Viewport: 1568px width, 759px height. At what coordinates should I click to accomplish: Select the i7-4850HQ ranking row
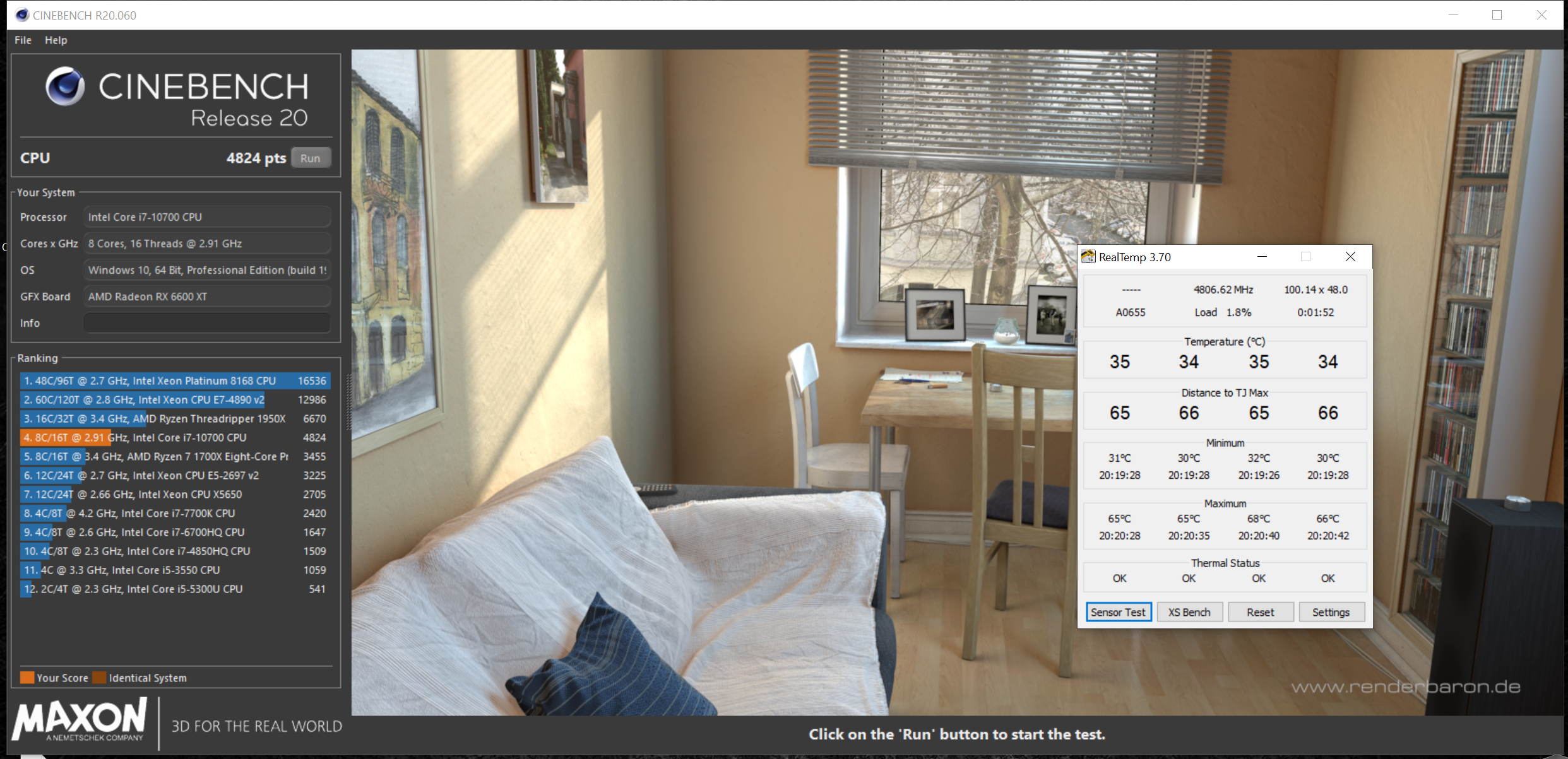pos(175,551)
